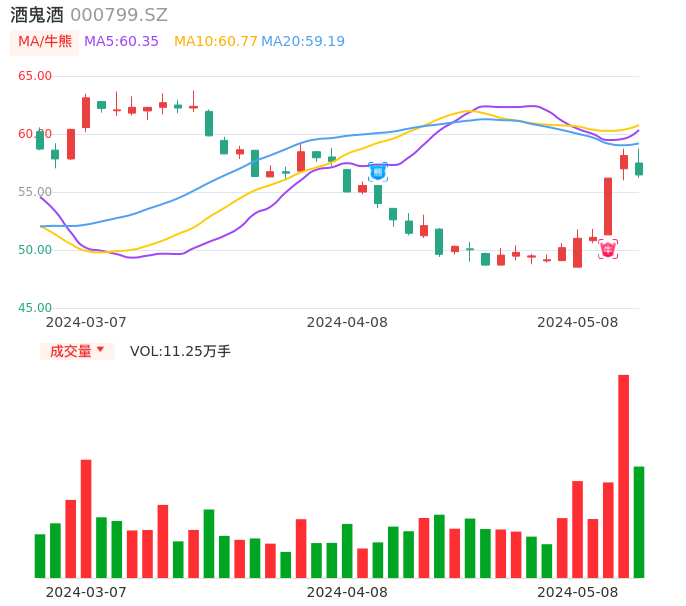Screen dimensions: 686x606
Task: Click the 65.00 price axis label
Action: tap(35, 76)
